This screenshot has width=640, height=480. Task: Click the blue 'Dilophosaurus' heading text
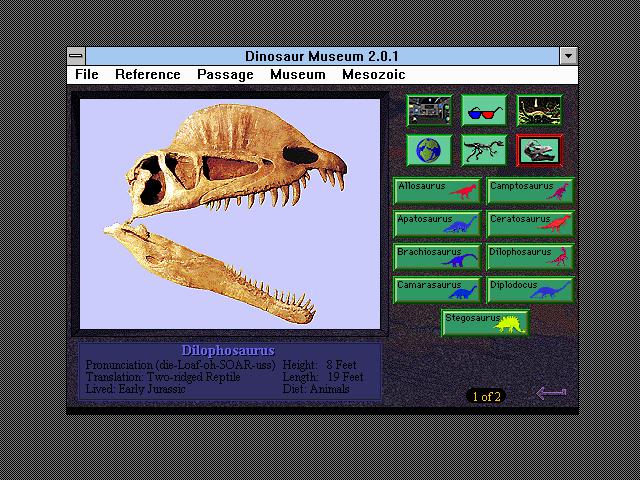pos(228,351)
